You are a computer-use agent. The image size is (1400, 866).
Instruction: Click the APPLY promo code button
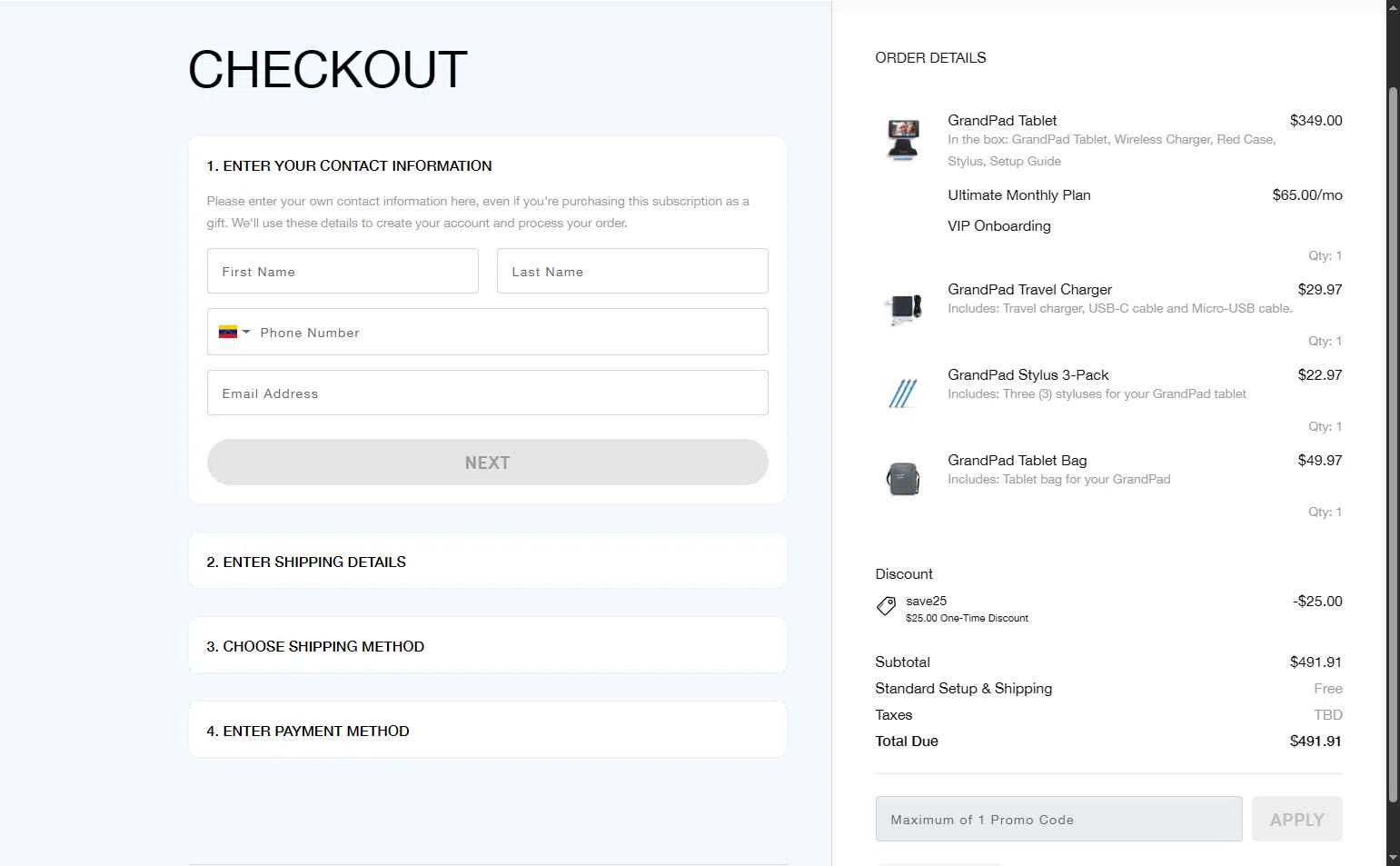click(1296, 819)
